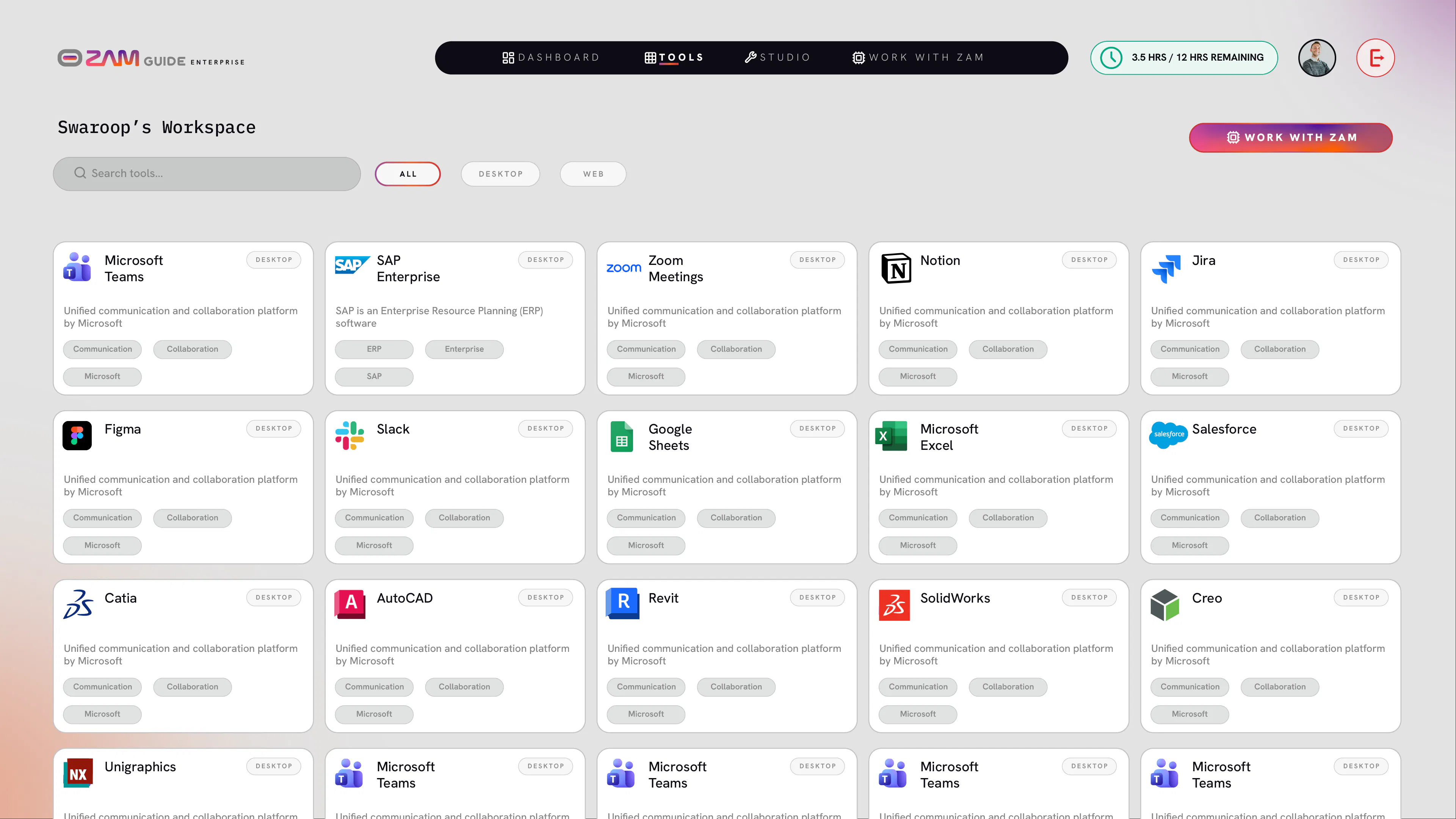Image resolution: width=1456 pixels, height=819 pixels.
Task: Click the magnifier icon in search box
Action: pos(80,173)
